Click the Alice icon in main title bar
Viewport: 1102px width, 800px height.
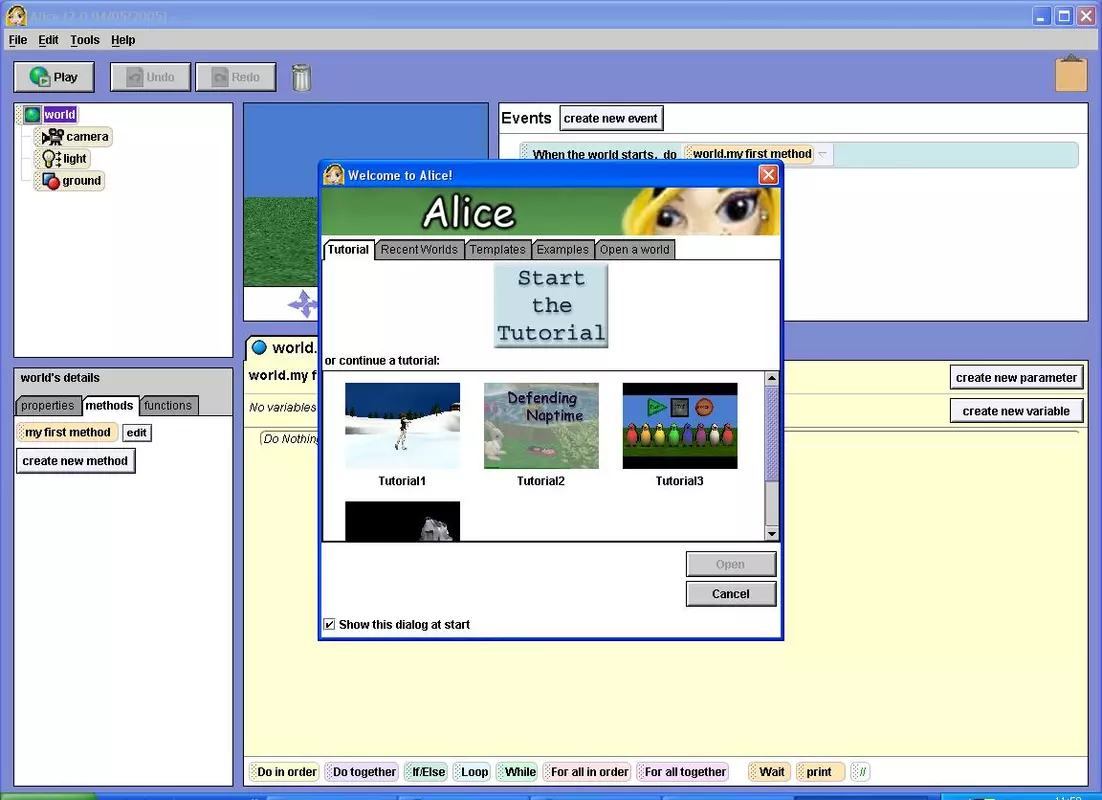(16, 15)
